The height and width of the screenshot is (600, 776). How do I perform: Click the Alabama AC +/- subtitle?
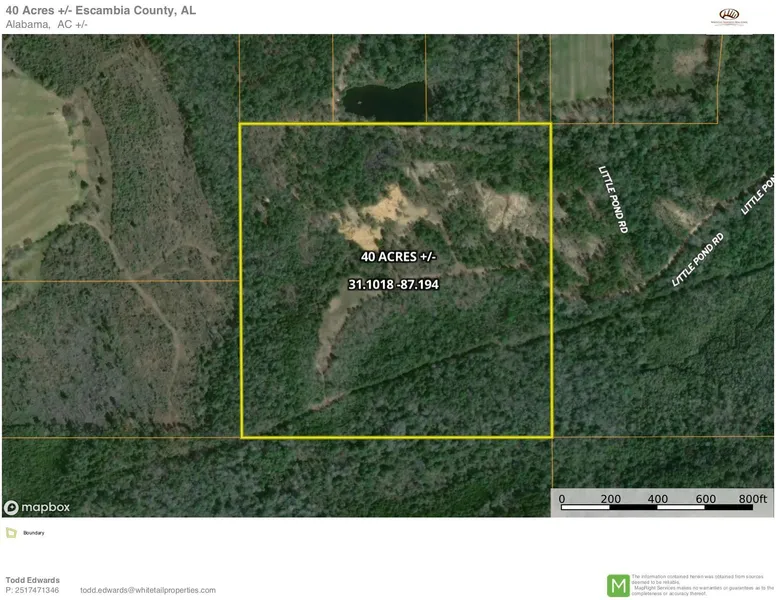47,24
